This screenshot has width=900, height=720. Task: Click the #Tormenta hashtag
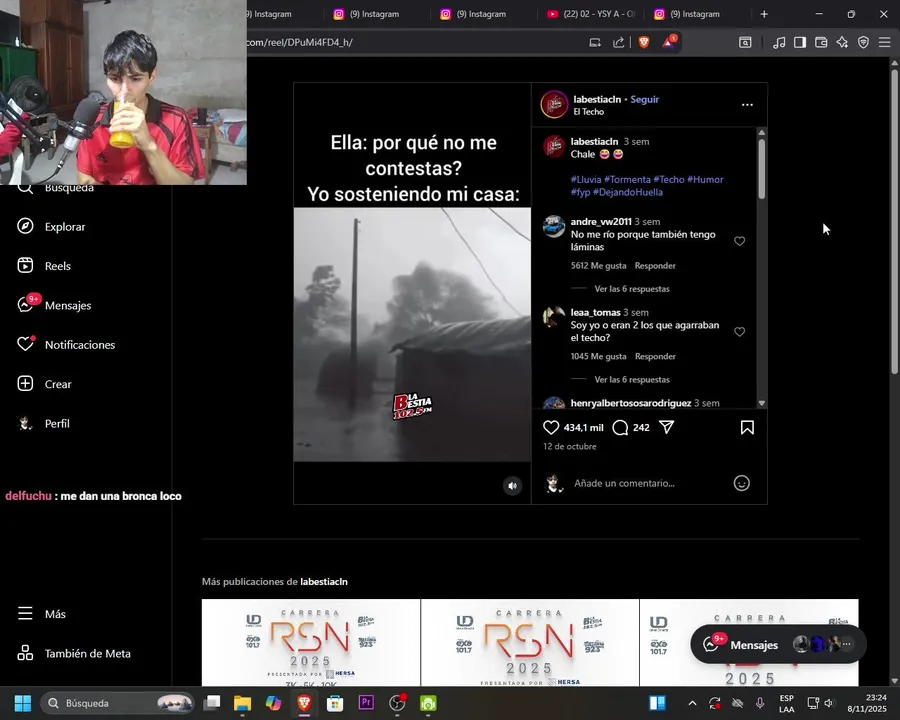click(x=627, y=180)
